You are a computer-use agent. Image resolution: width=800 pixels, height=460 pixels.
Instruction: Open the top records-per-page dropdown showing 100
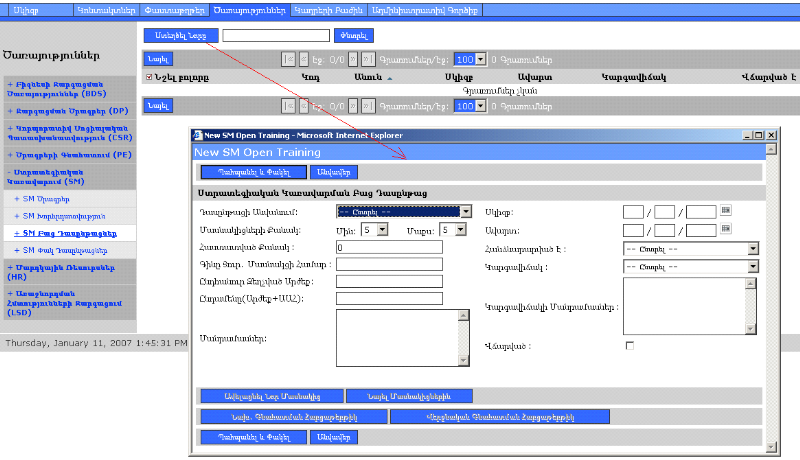469,60
